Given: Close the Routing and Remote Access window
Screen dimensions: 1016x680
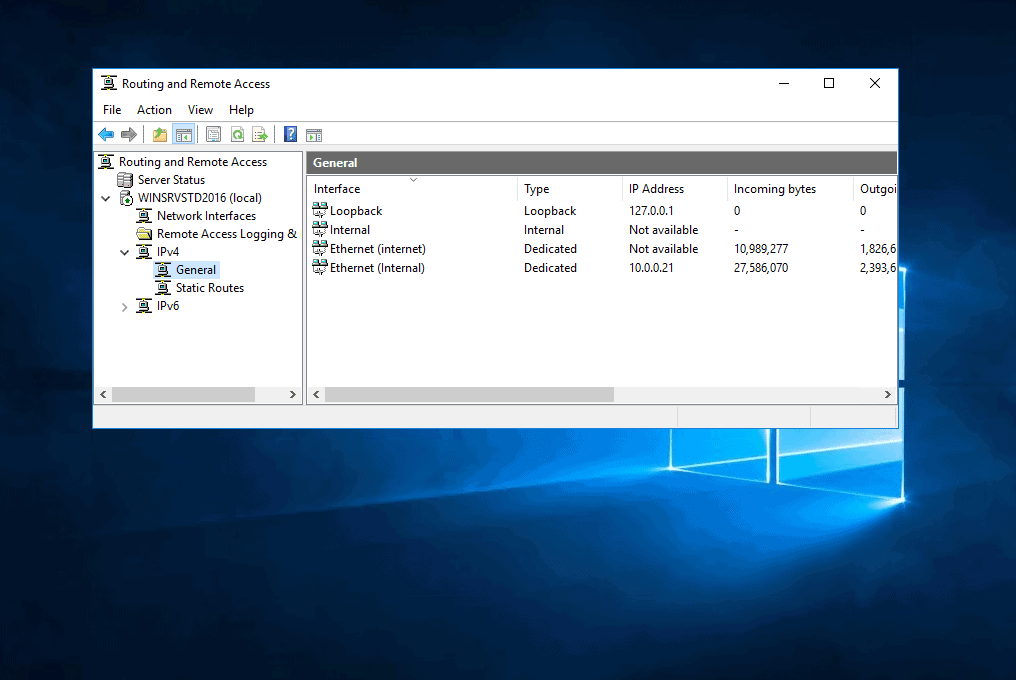Looking at the screenshot, I should click(x=875, y=83).
